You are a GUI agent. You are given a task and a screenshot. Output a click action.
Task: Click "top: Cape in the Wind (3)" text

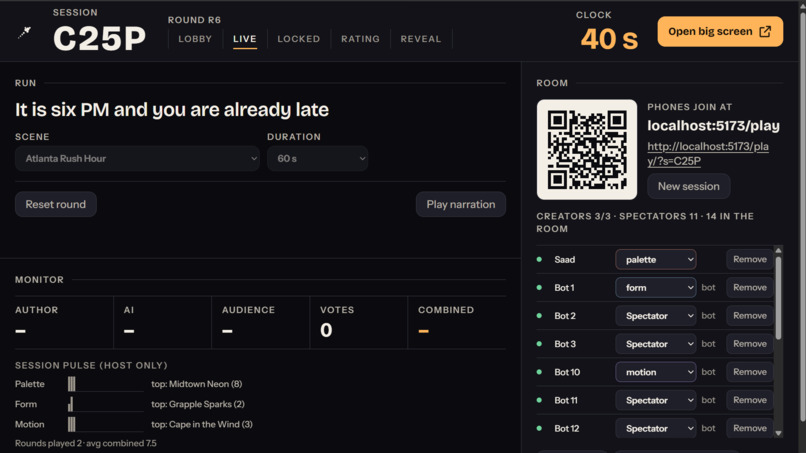[x=202, y=424]
